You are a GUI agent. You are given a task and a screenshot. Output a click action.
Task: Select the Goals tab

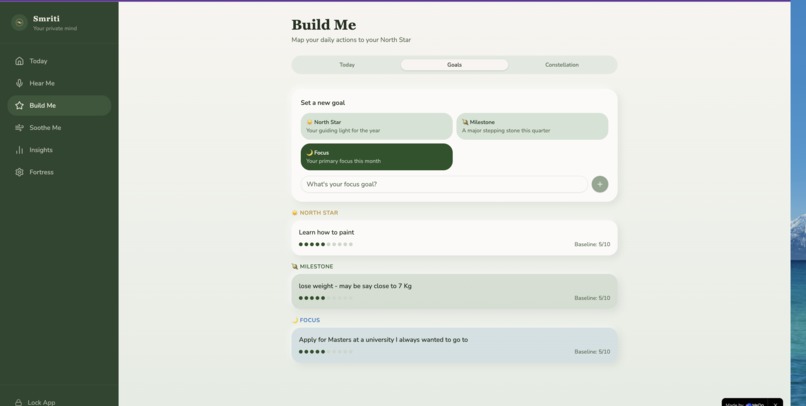pos(454,65)
